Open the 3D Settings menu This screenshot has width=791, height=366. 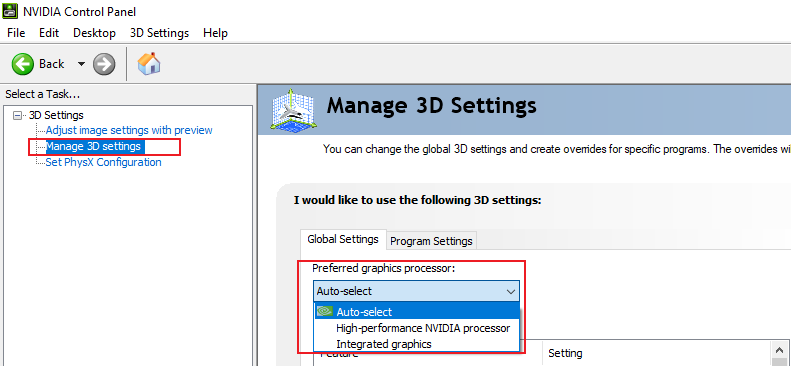click(x=159, y=33)
